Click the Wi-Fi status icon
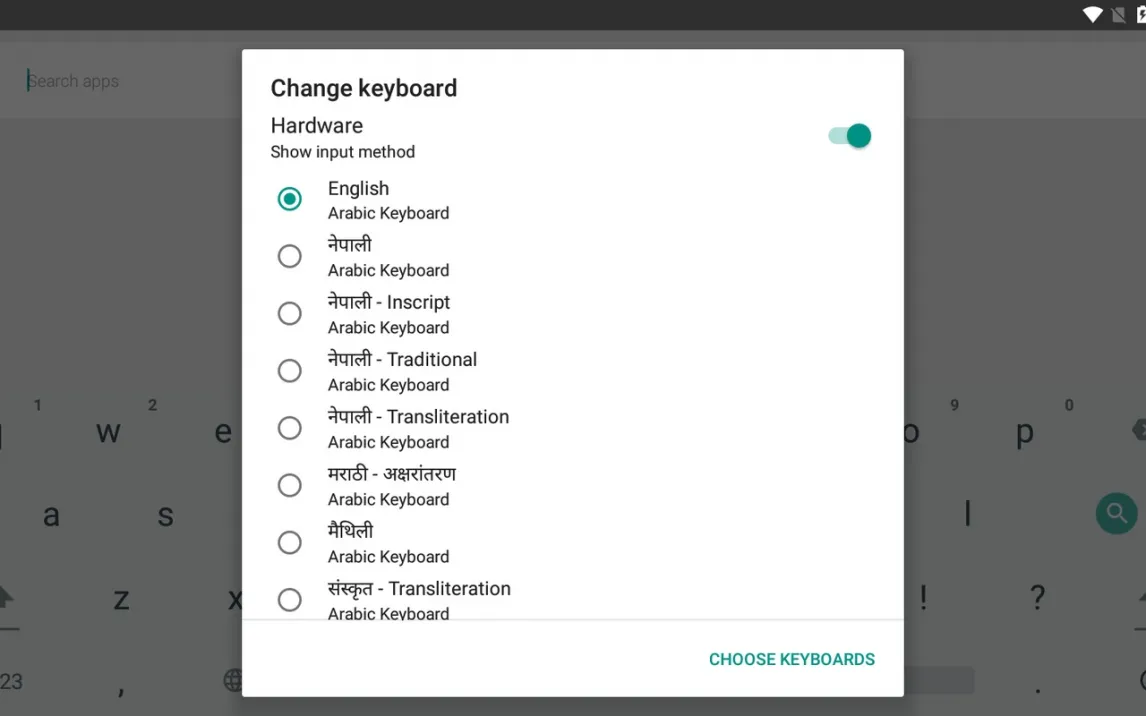1146x716 pixels. tap(1092, 15)
